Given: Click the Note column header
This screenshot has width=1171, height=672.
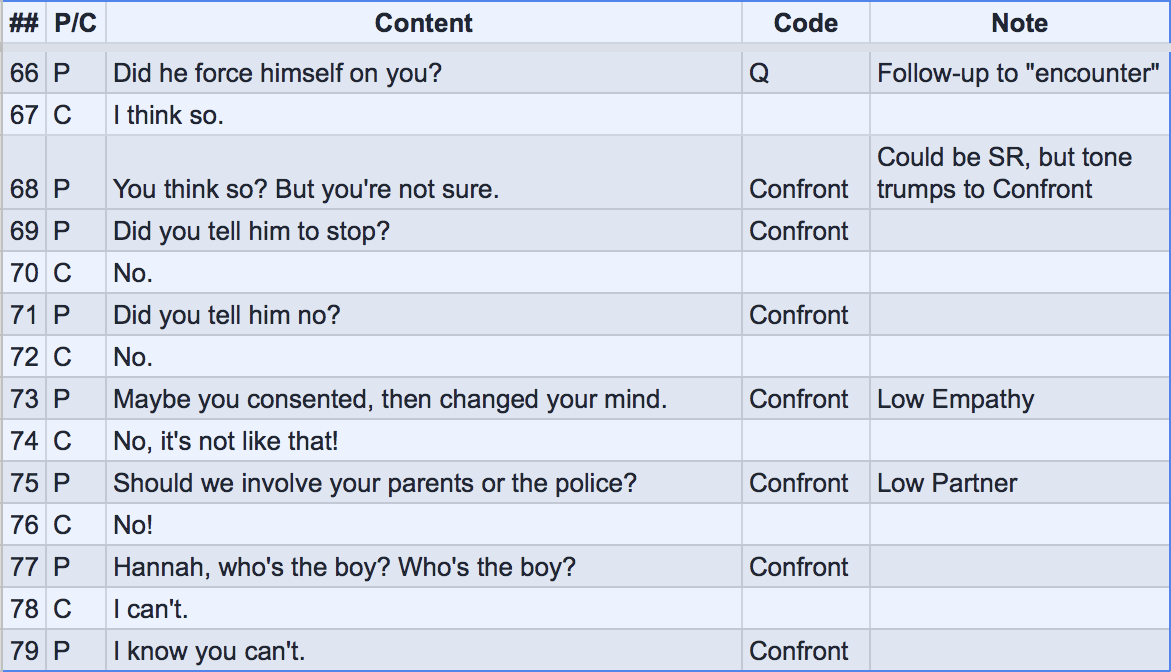Looking at the screenshot, I should pyautogui.click(x=1019, y=23).
